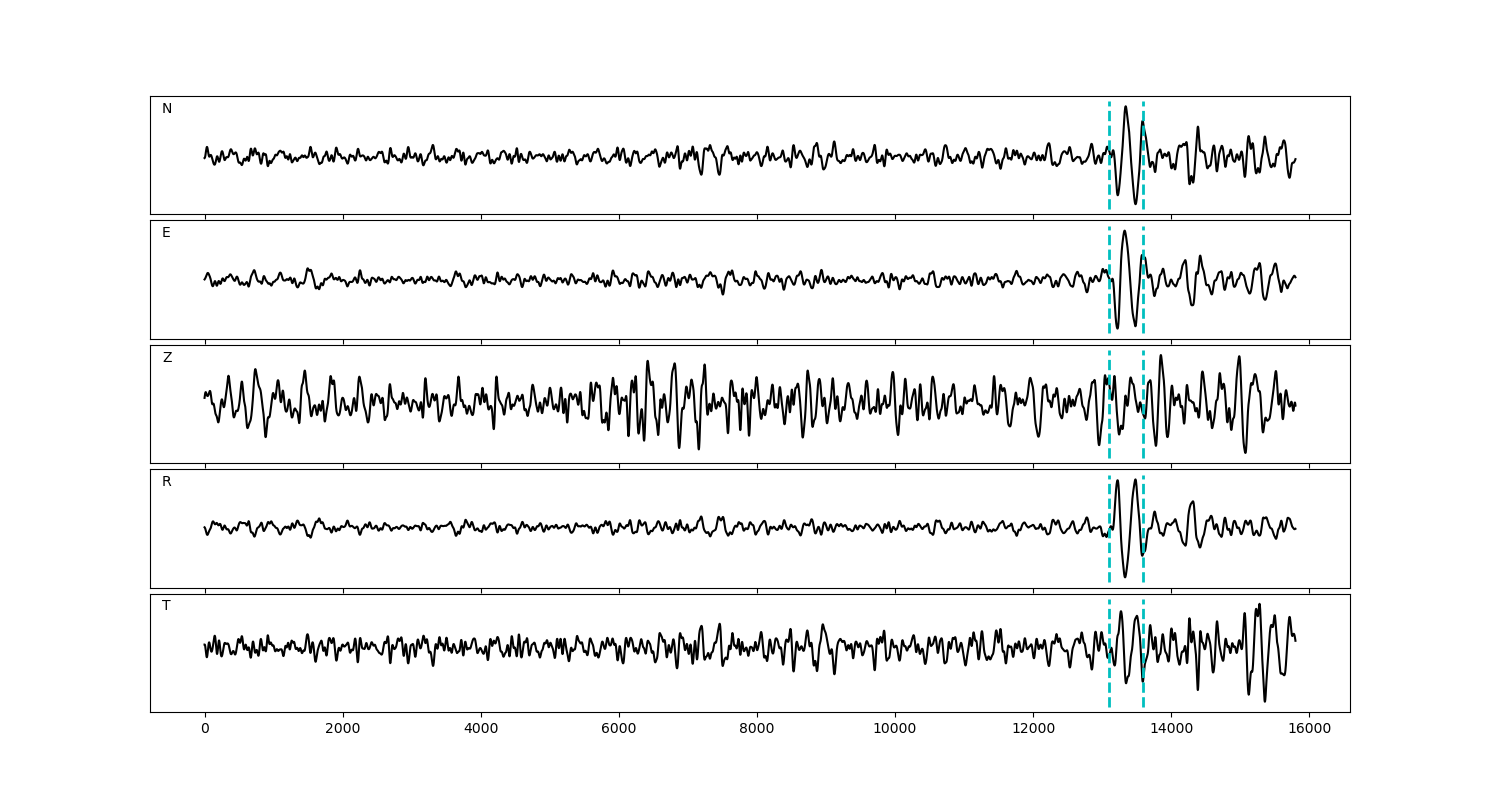Viewport: 1500px width, 800px height.
Task: Select the Z panel label
Action: tap(167, 358)
